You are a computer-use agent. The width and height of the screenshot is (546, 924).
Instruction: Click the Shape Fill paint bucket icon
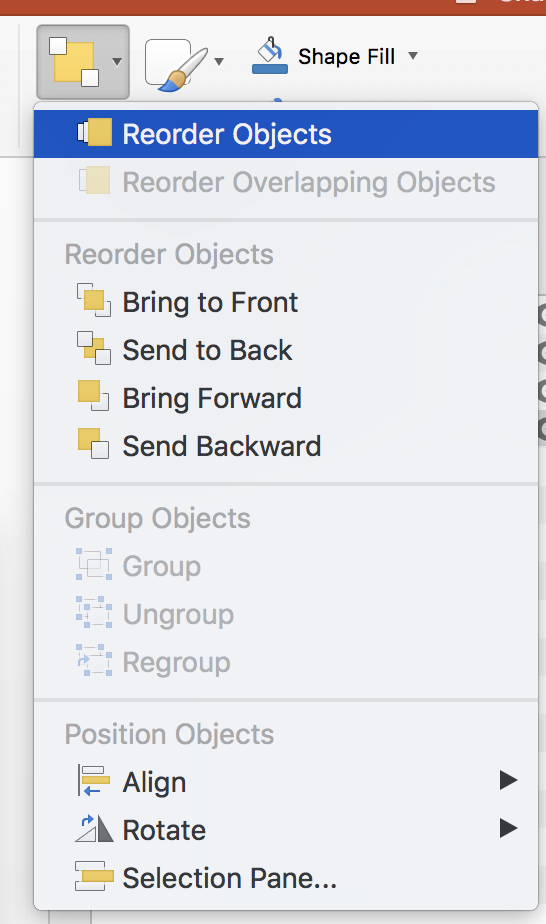[270, 56]
